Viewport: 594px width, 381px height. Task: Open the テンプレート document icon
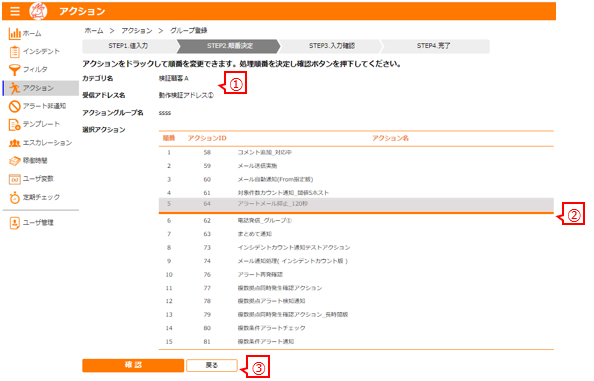click(x=14, y=125)
